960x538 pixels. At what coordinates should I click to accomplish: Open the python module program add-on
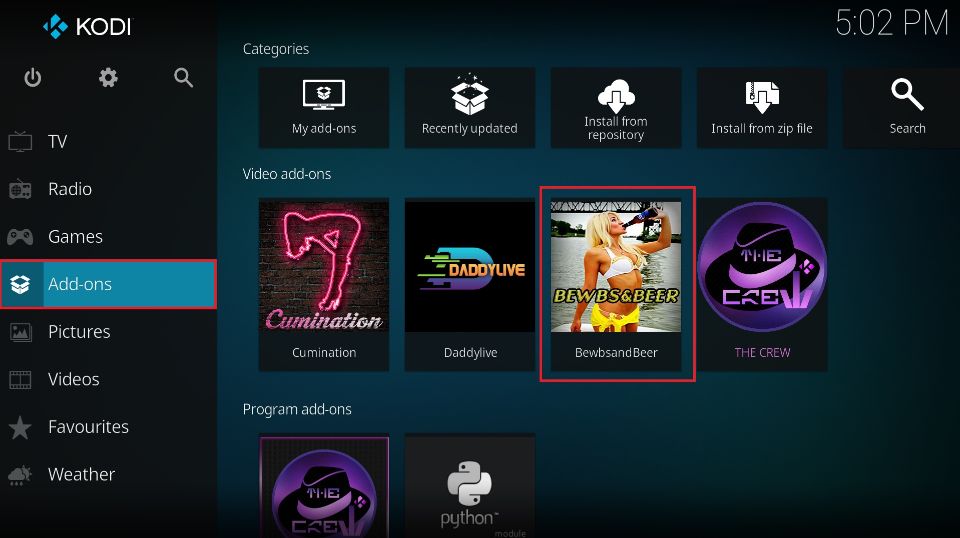[x=470, y=486]
